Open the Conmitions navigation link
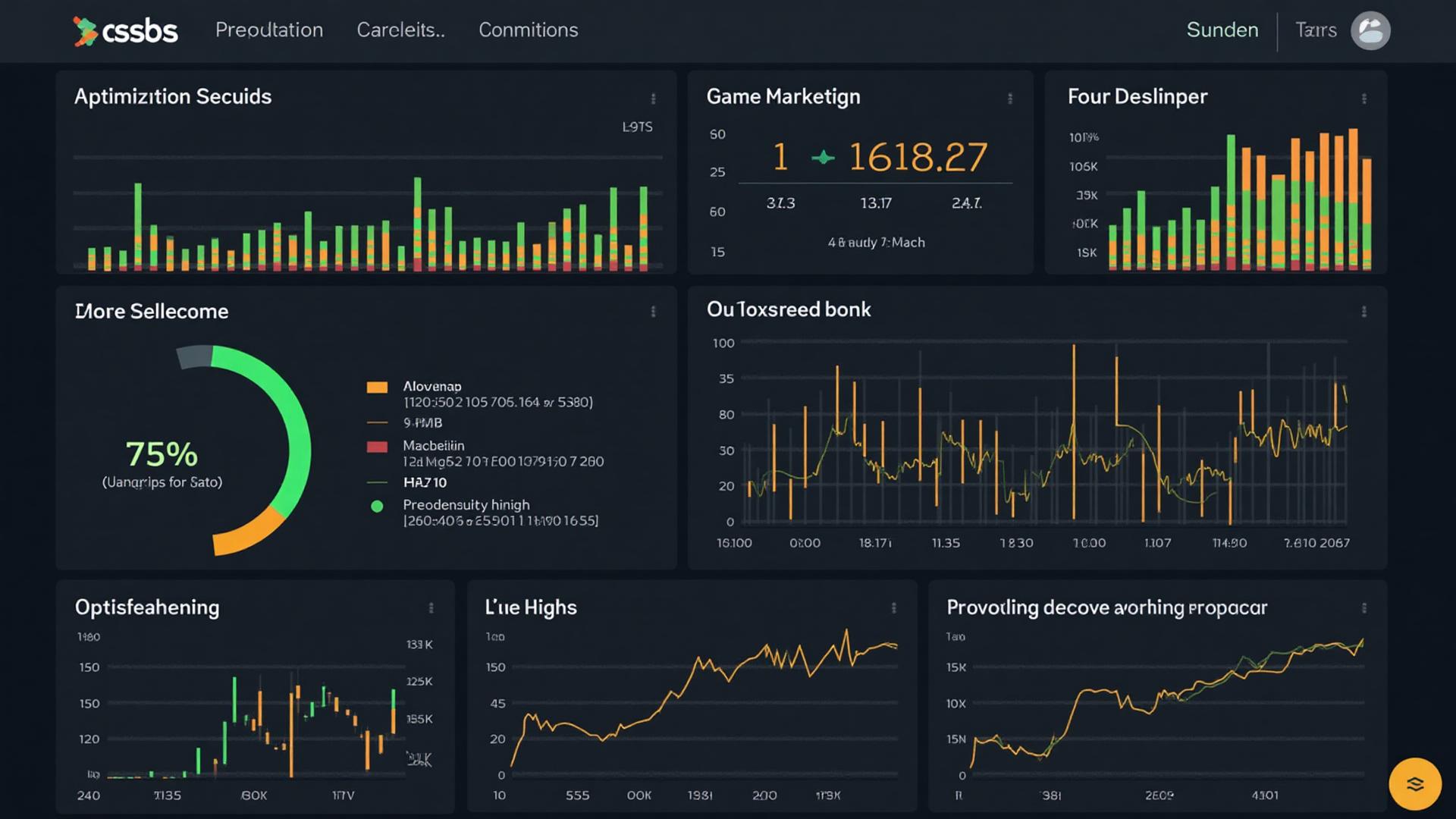Image resolution: width=1456 pixels, height=819 pixels. tap(528, 30)
